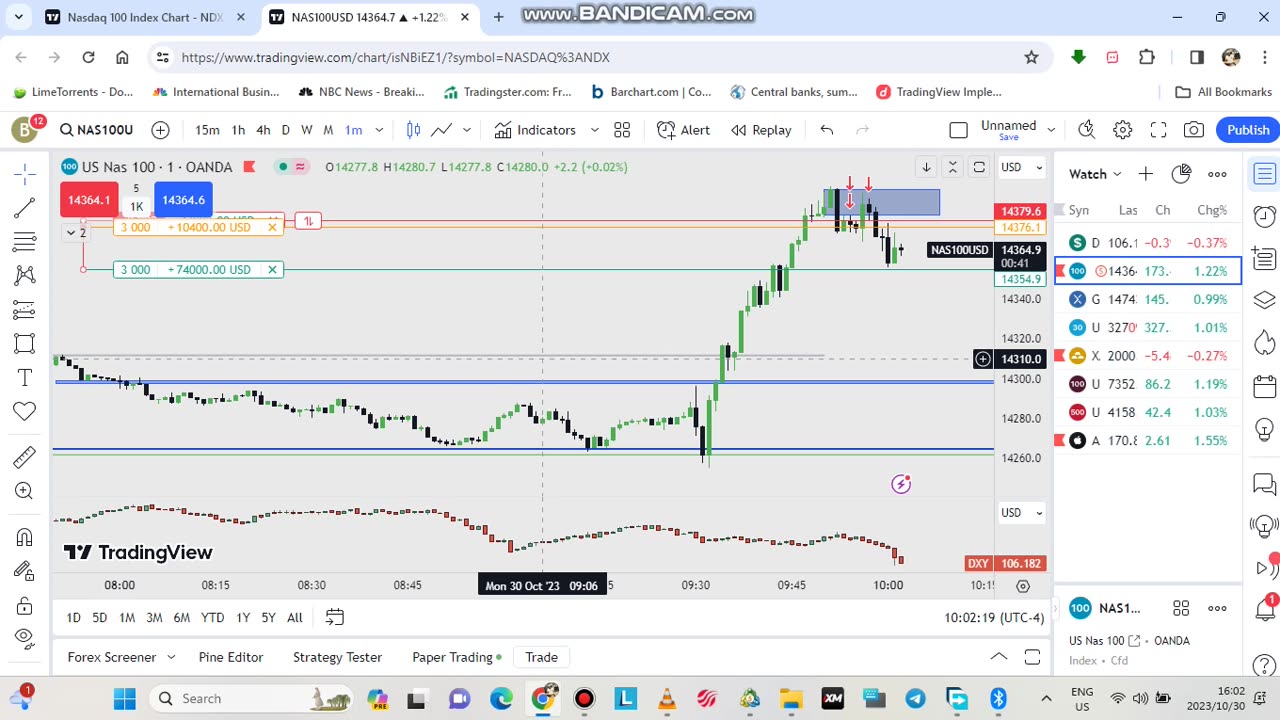
Task: Cancel the +10400.00 USD order line
Action: [x=272, y=227]
